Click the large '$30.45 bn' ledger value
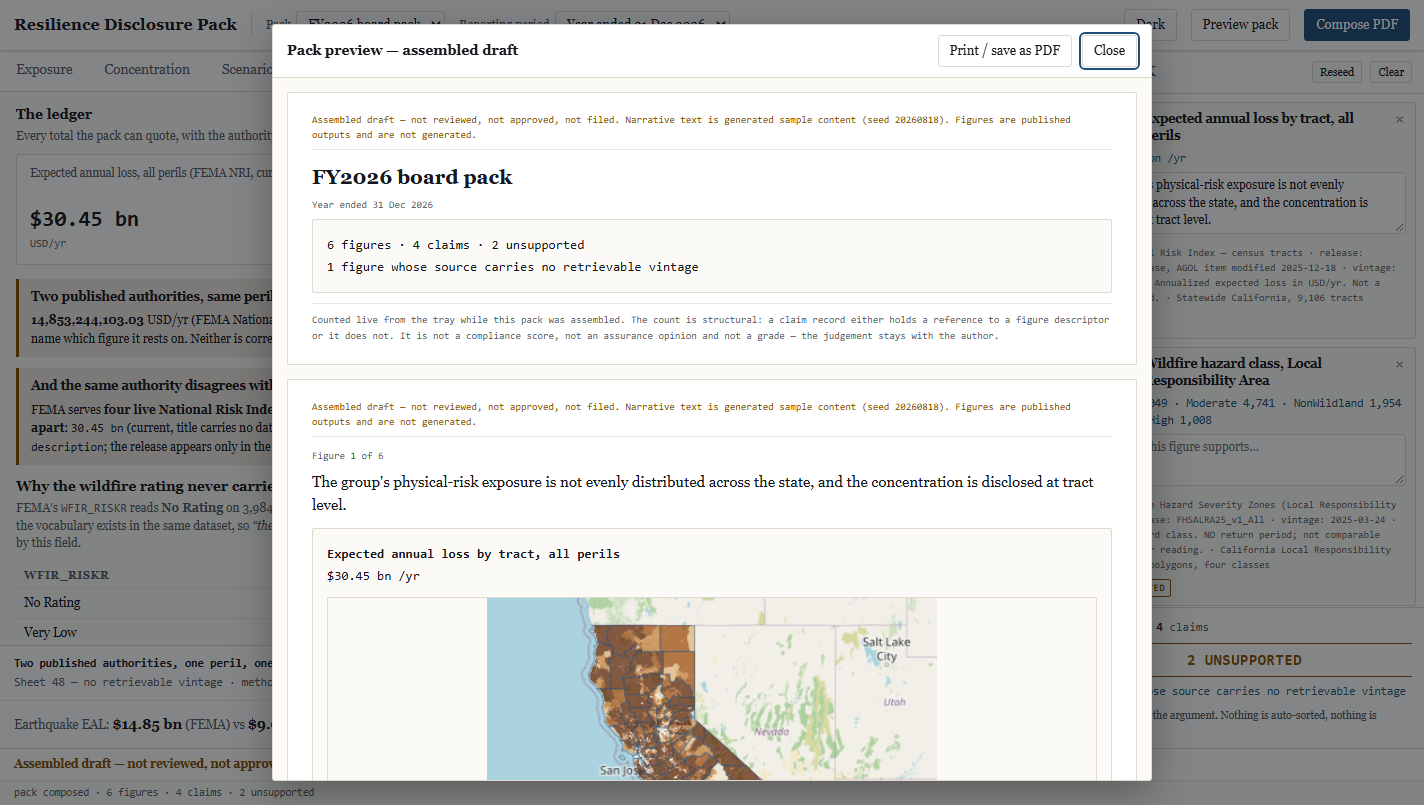Viewport: 1424px width, 805px height. pyautogui.click(x=84, y=219)
